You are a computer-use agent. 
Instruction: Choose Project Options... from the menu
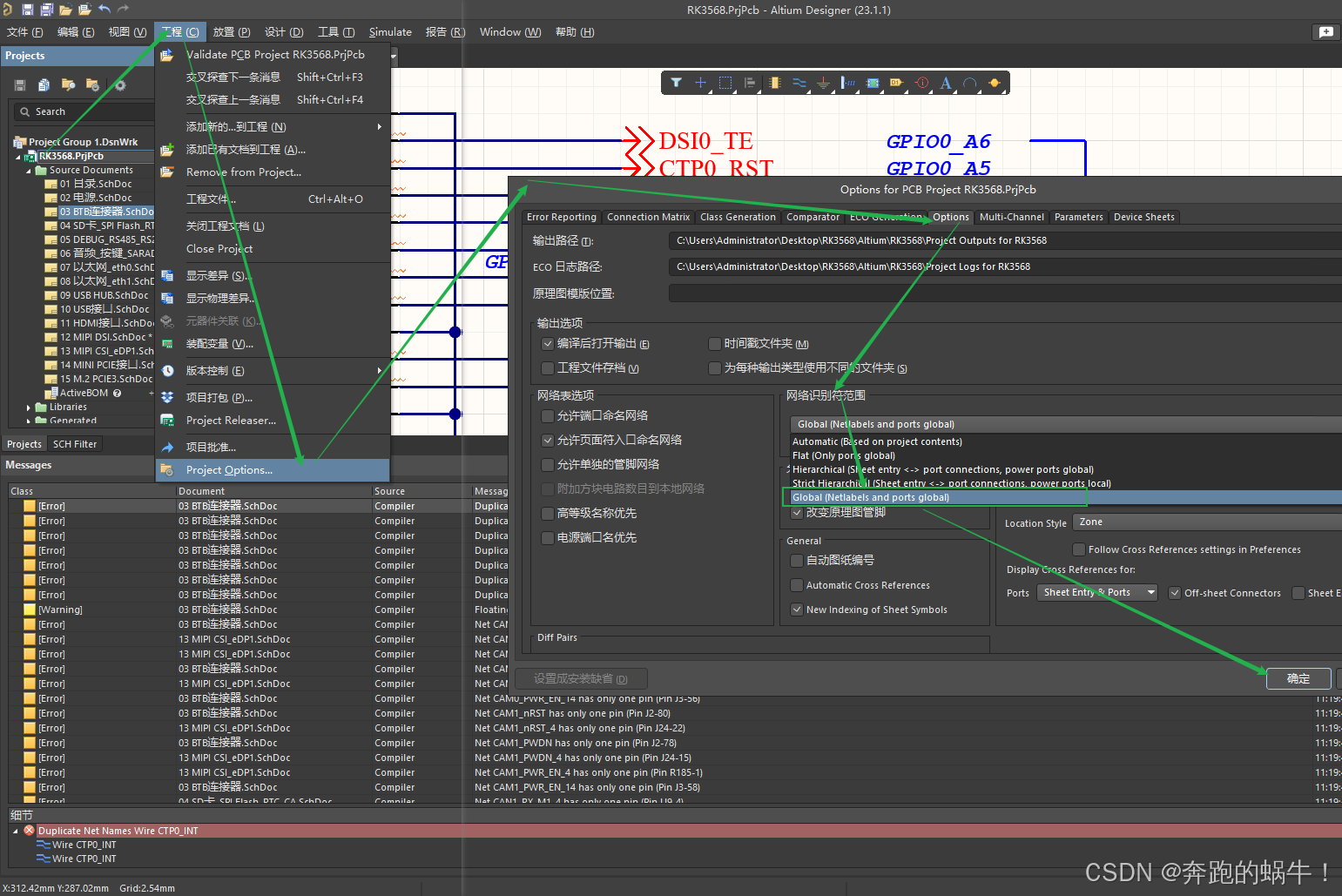[x=273, y=469]
